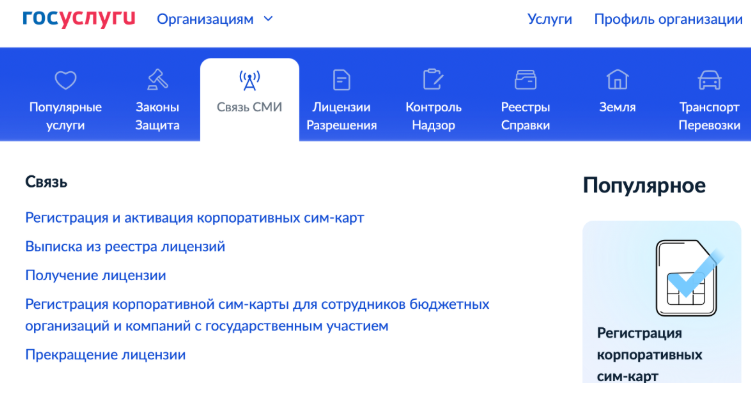
Task: Expand the Организациям dropdown
Action: [x=205, y=19]
